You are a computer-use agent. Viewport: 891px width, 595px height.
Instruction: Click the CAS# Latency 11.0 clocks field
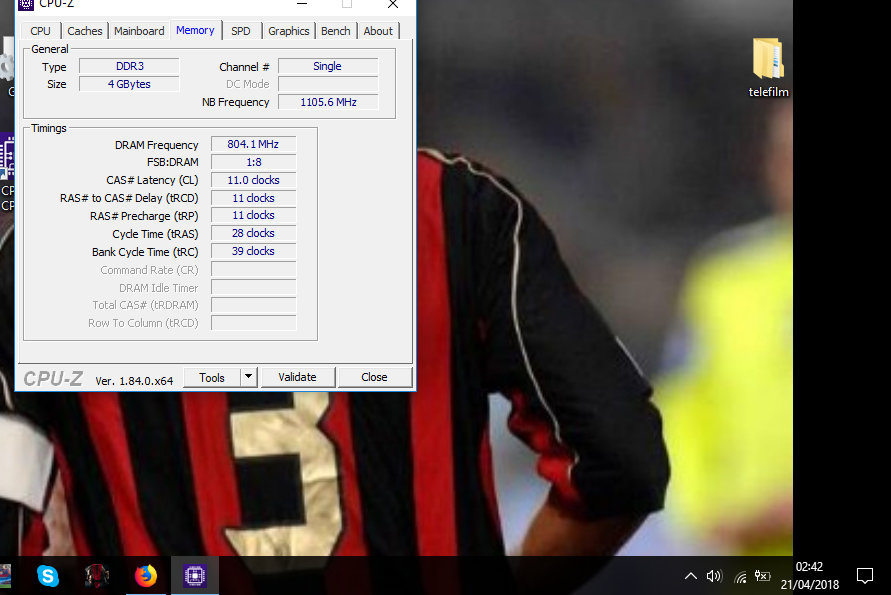[x=253, y=180]
